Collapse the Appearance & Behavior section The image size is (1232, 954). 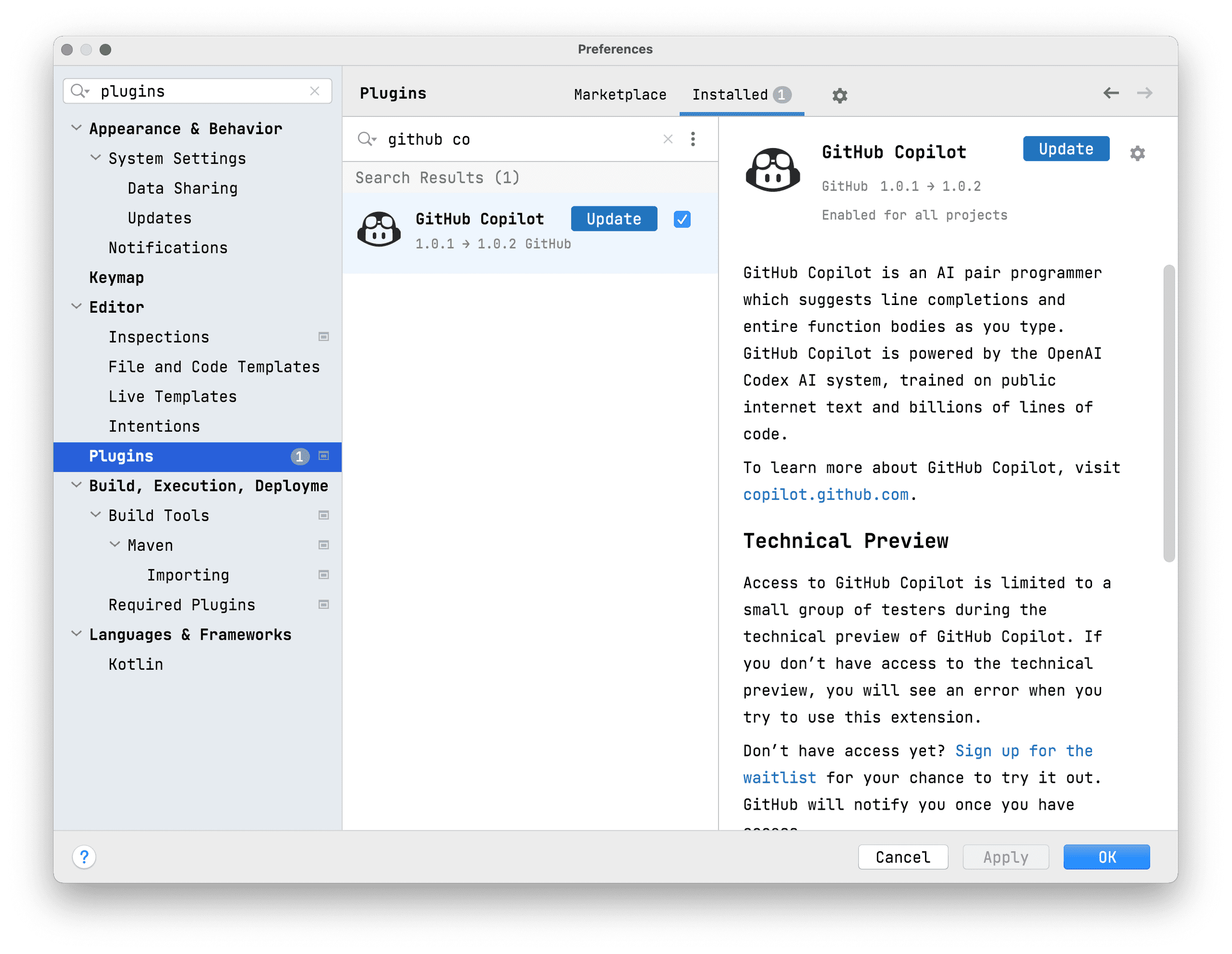pos(77,128)
